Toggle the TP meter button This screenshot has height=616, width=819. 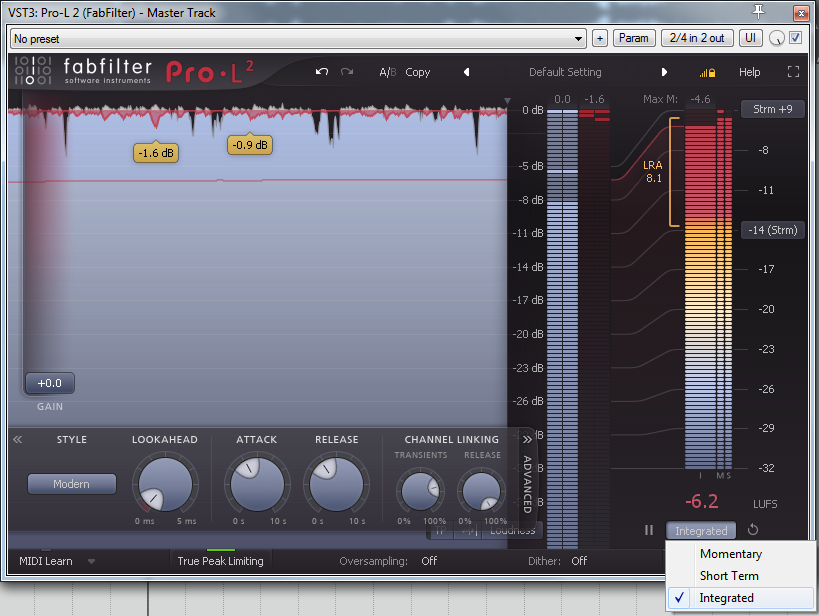coord(441,531)
